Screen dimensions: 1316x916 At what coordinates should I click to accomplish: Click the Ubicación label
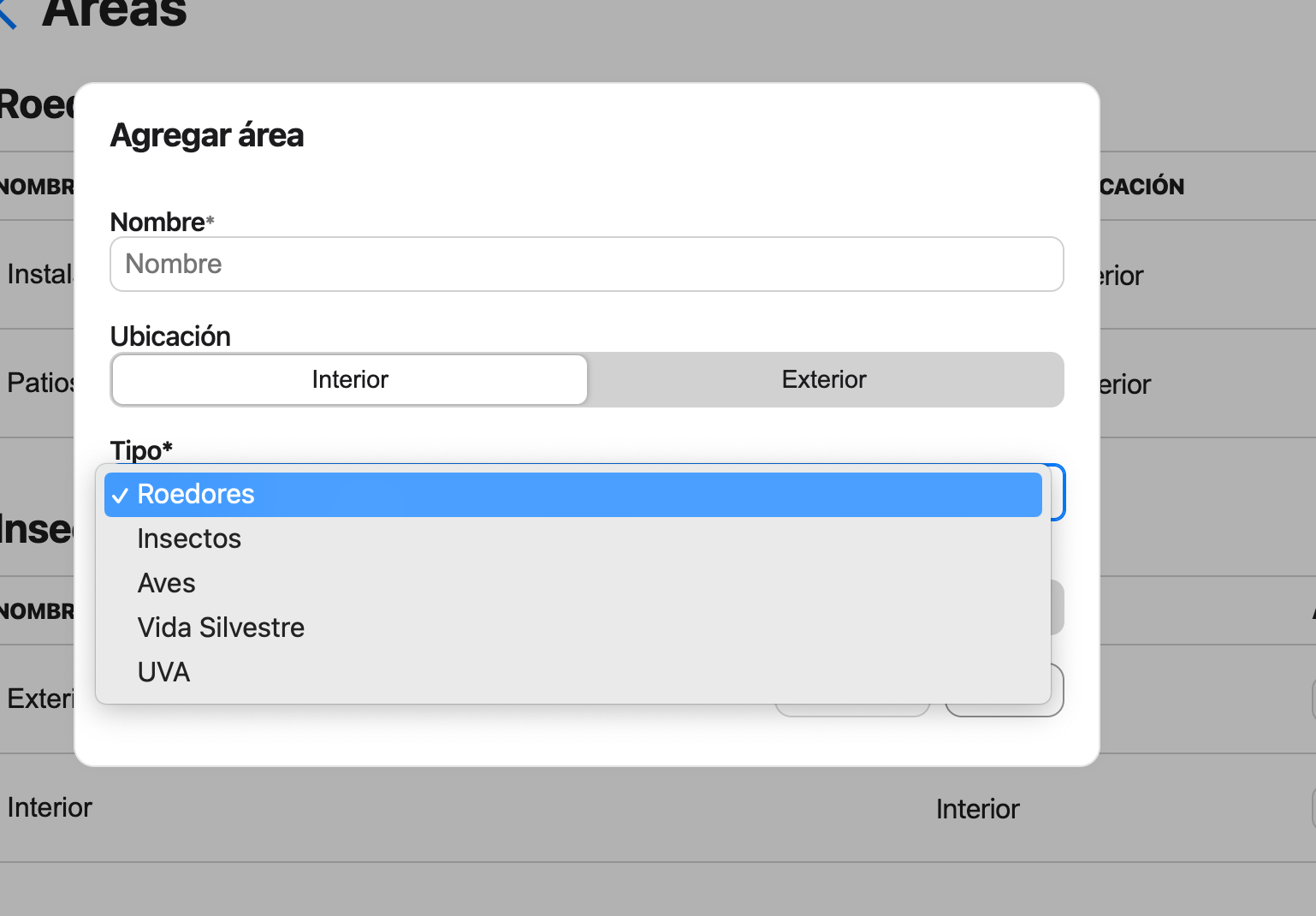click(170, 336)
